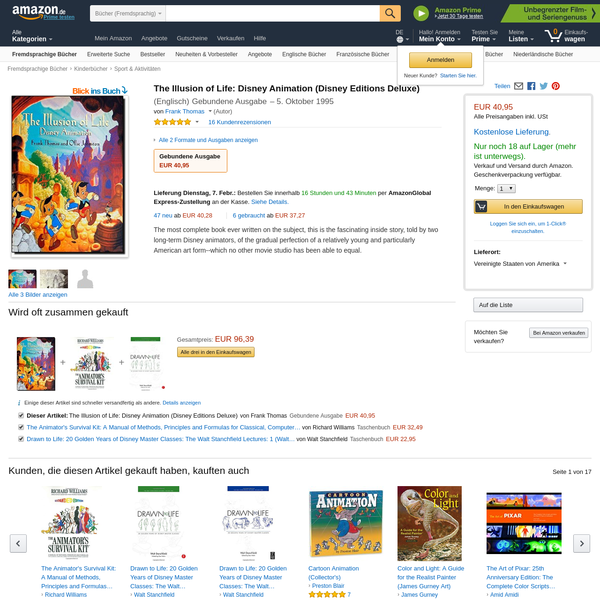Image resolution: width=600 pixels, height=600 pixels.
Task: Select the second book preview thumbnail
Action: point(54,279)
